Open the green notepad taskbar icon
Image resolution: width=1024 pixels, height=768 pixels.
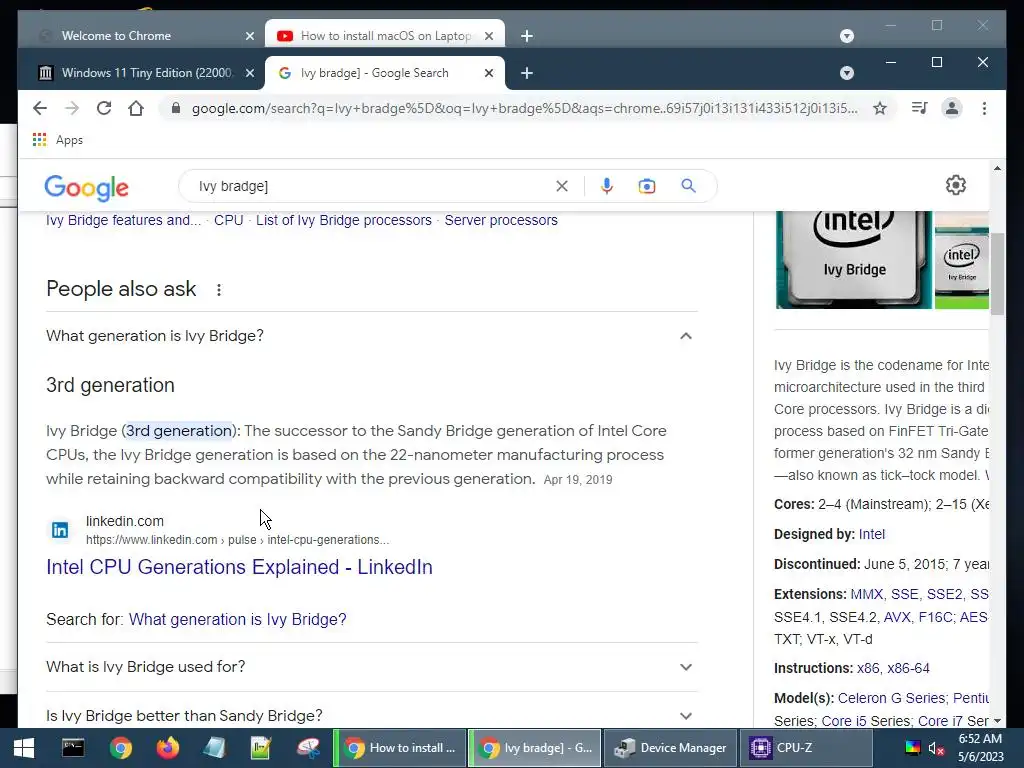[x=261, y=748]
